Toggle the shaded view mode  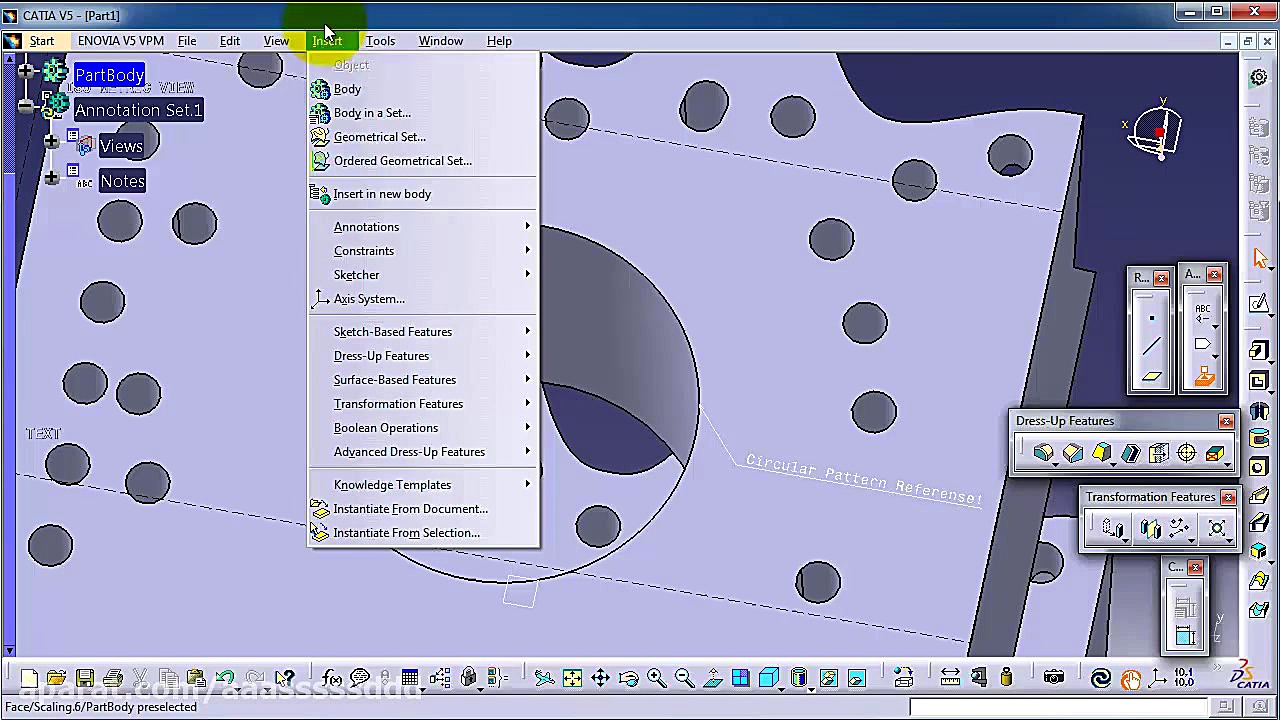768,678
